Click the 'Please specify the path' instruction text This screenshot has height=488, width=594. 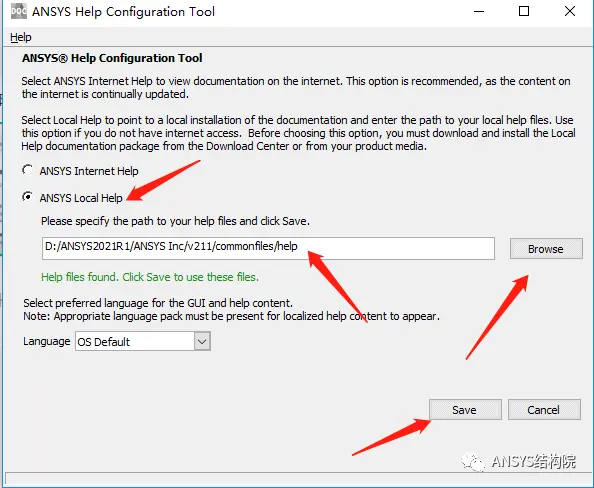(175, 221)
